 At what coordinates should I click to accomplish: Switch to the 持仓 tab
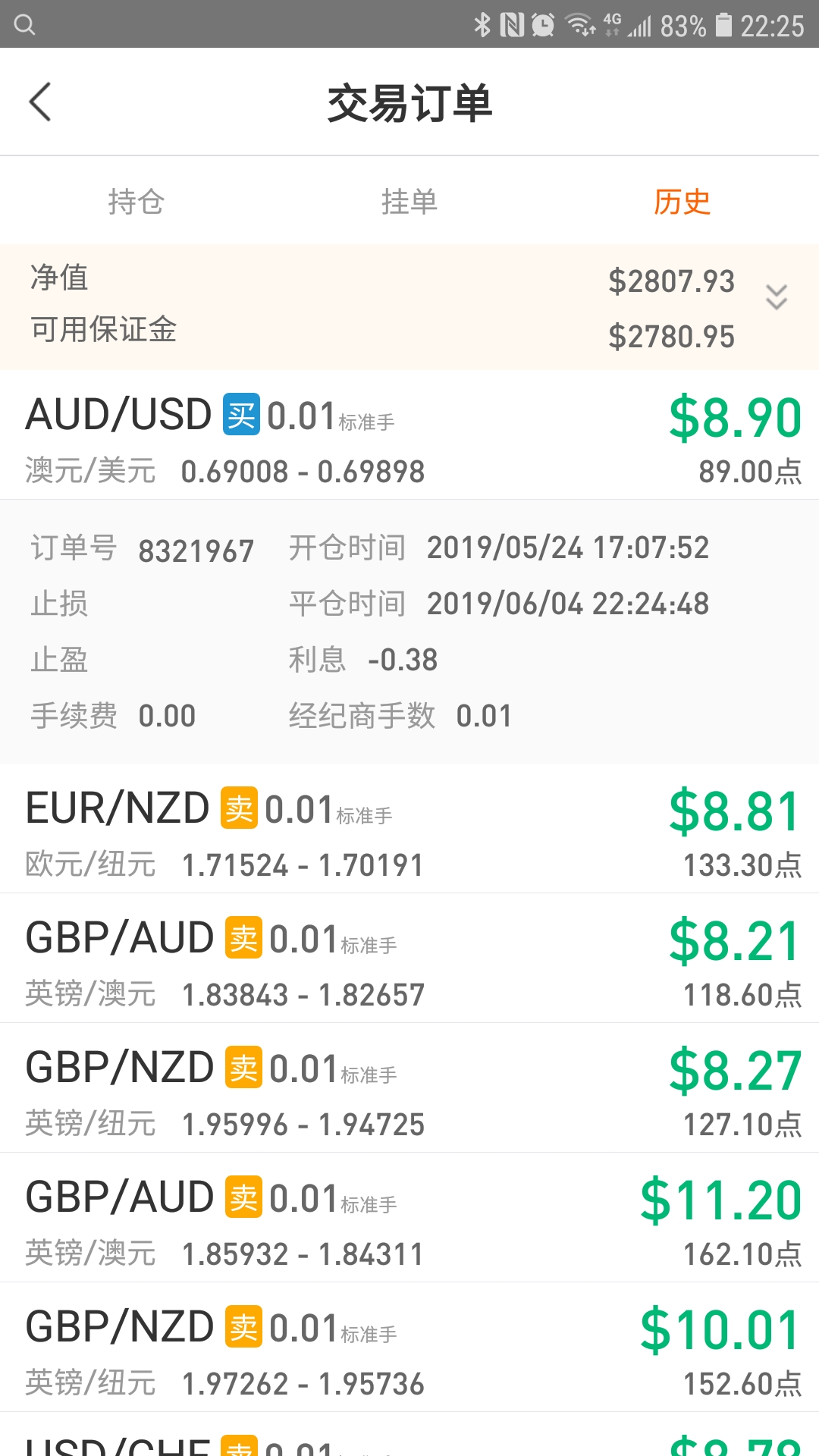(136, 202)
